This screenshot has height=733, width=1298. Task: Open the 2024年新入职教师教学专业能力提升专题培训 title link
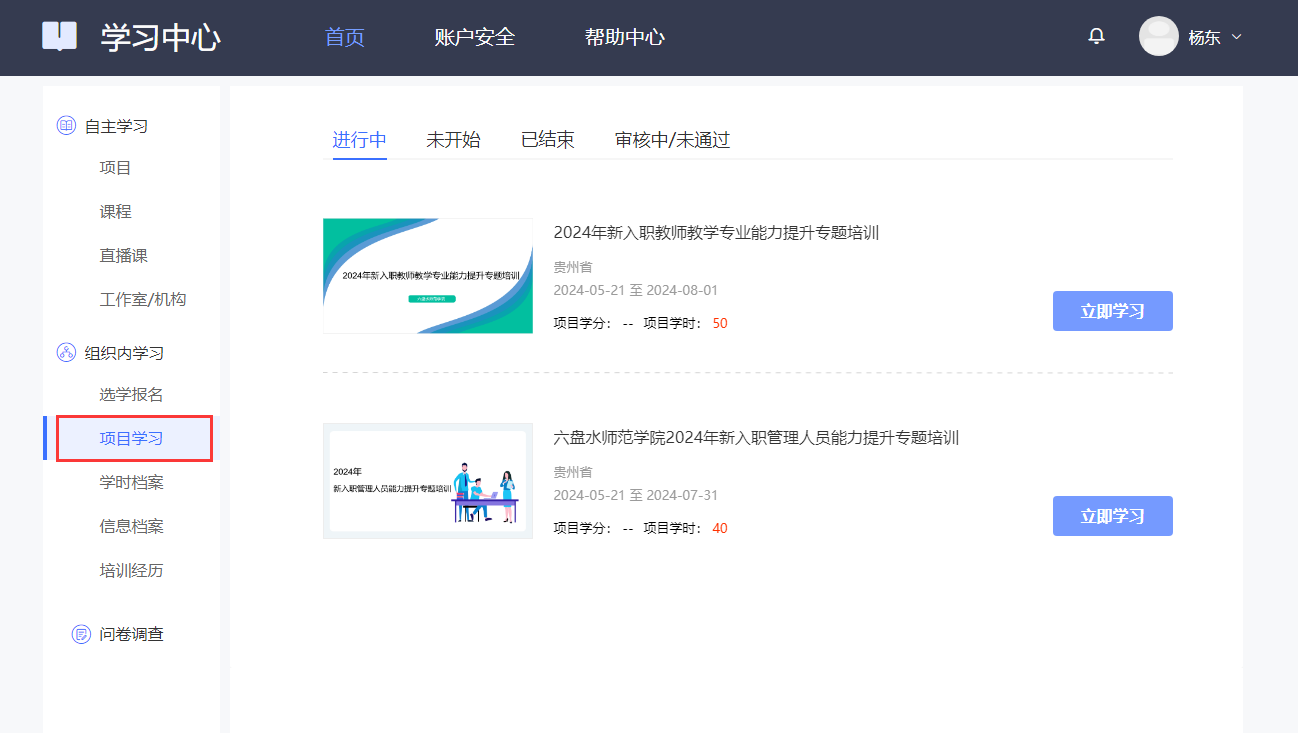[x=716, y=233]
